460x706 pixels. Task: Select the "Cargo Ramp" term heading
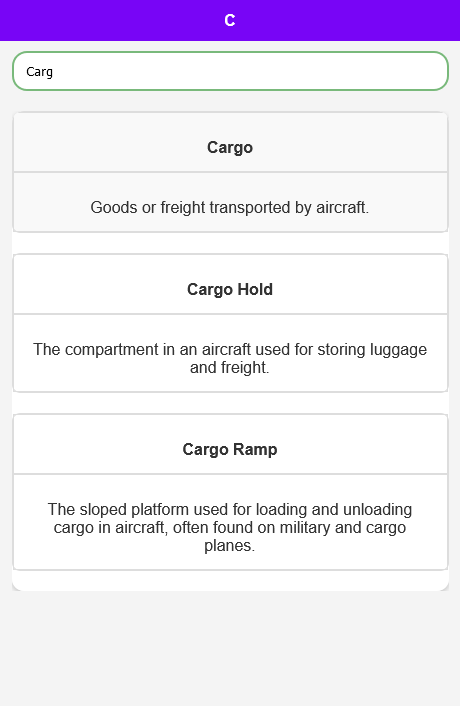[230, 449]
